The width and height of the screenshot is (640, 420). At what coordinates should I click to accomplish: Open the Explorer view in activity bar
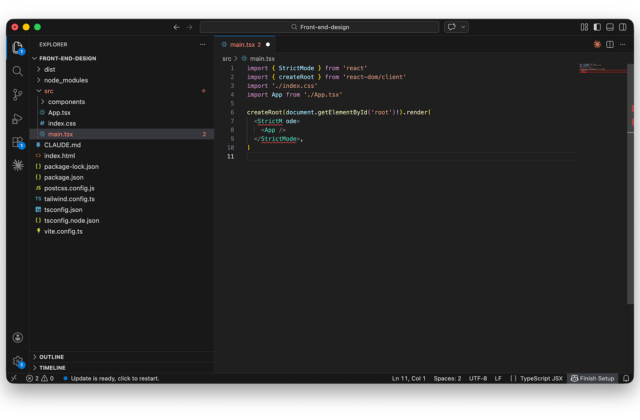click(17, 48)
